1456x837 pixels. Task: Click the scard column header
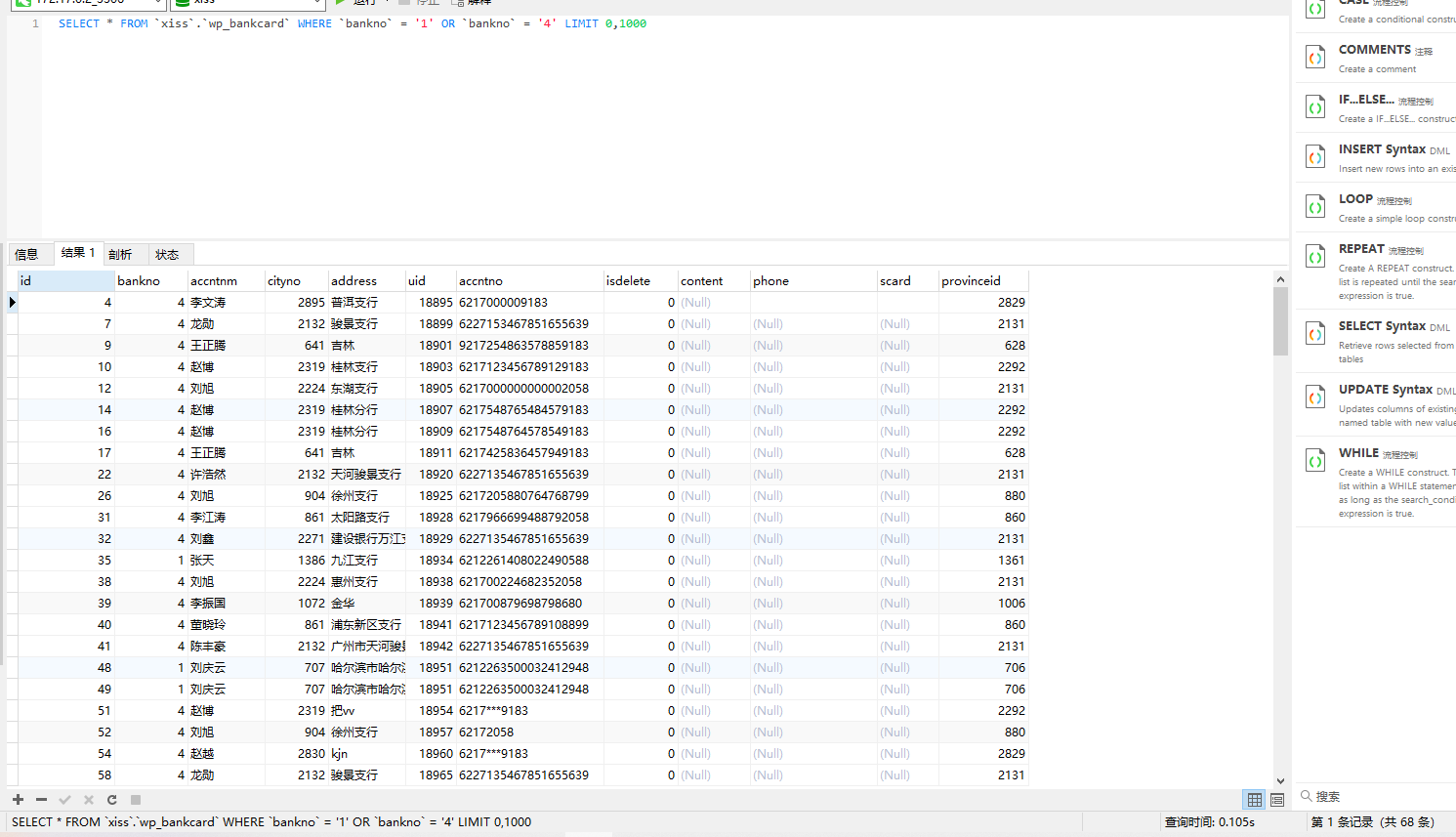click(907, 281)
